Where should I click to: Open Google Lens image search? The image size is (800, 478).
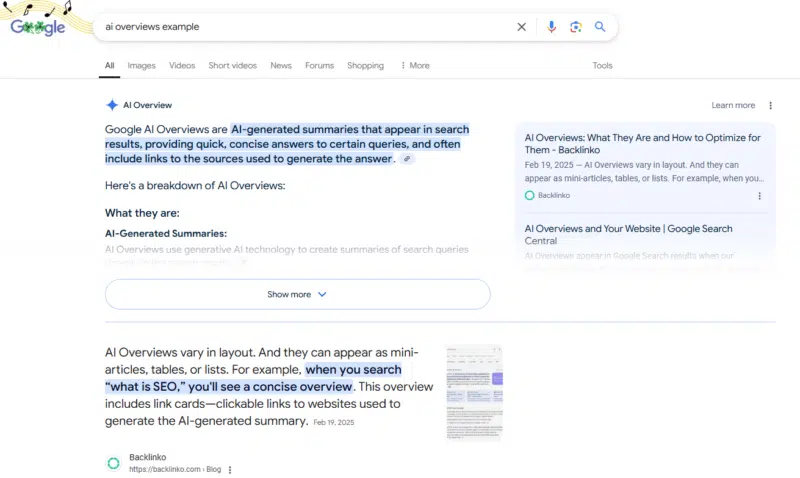pyautogui.click(x=576, y=27)
